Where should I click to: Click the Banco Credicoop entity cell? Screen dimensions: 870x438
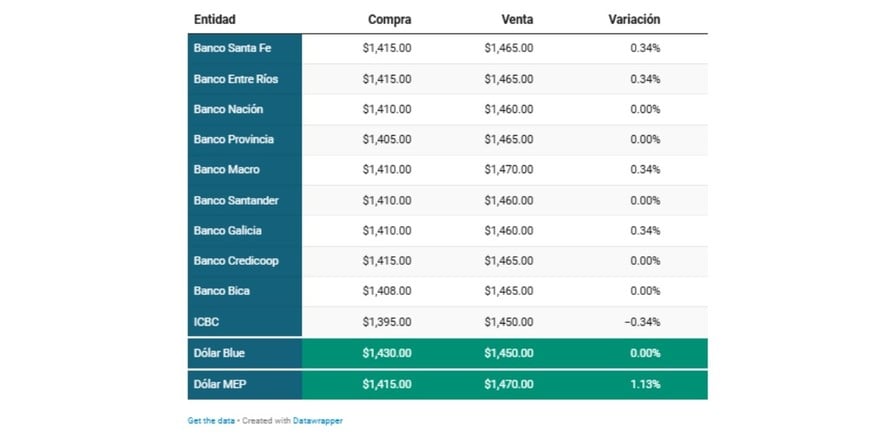click(x=236, y=261)
